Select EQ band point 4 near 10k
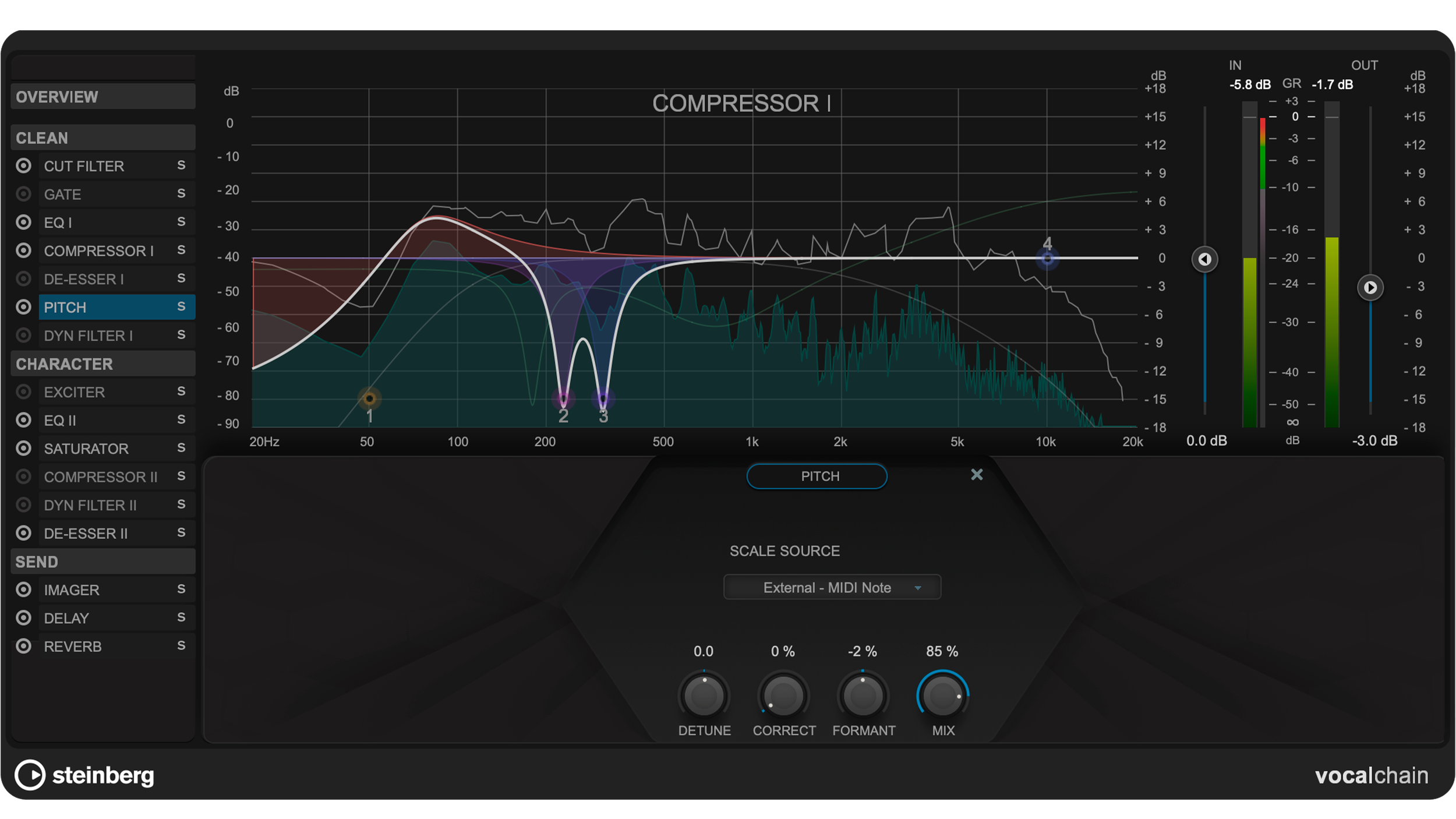This screenshot has height=819, width=1456. pos(1047,259)
